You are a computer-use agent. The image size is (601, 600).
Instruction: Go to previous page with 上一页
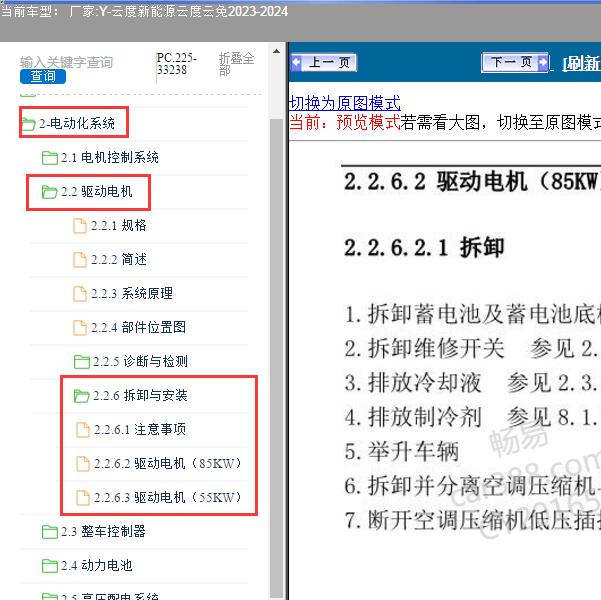point(324,62)
